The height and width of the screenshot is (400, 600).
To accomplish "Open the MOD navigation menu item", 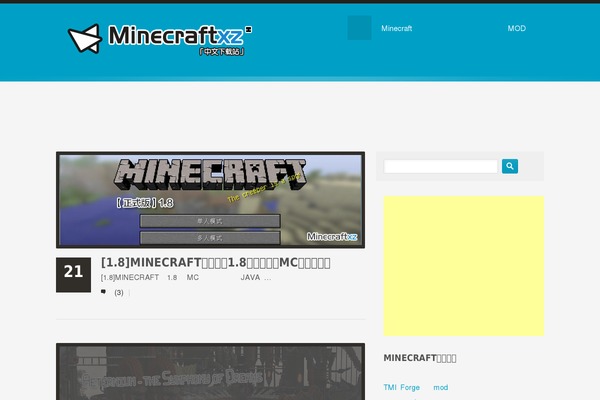I will [x=517, y=28].
